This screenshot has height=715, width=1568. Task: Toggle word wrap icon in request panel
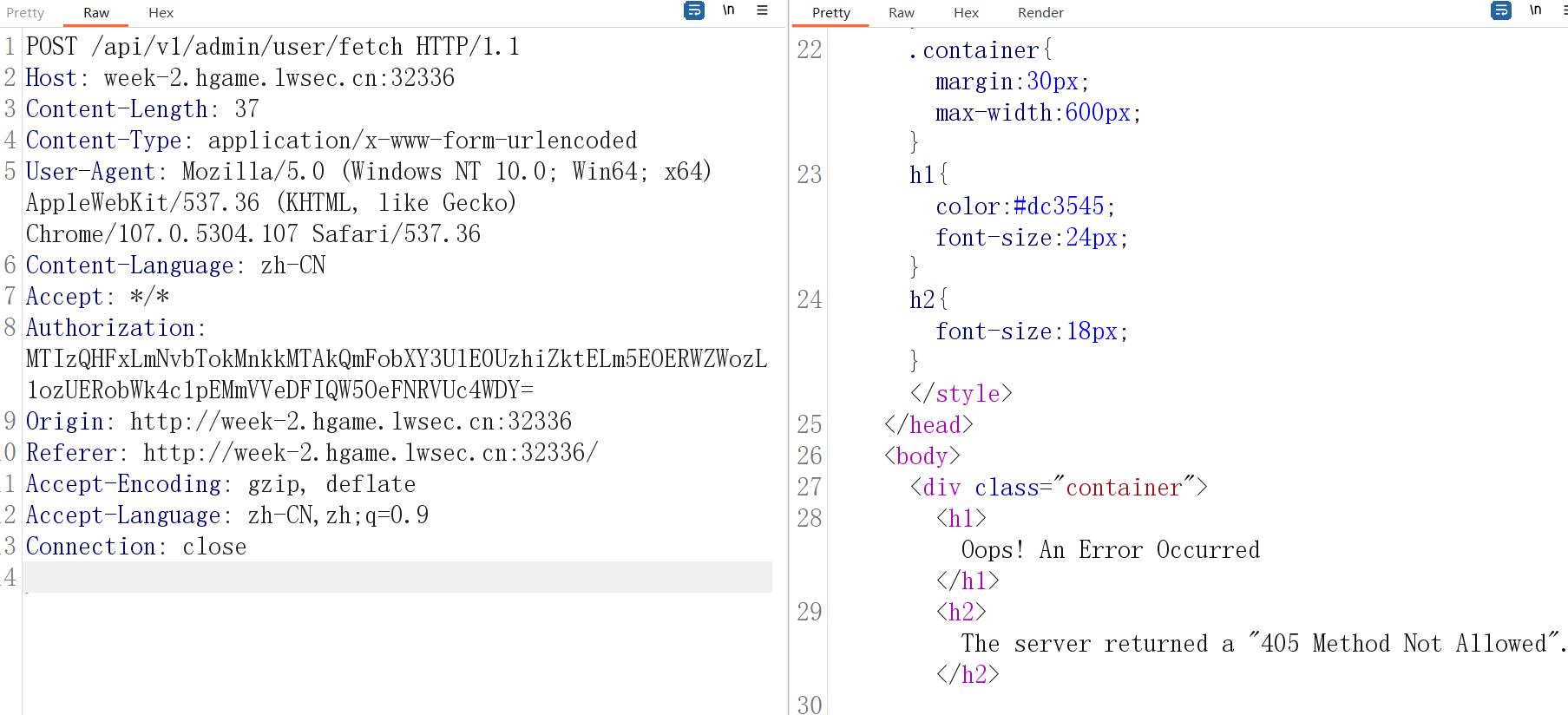(694, 10)
